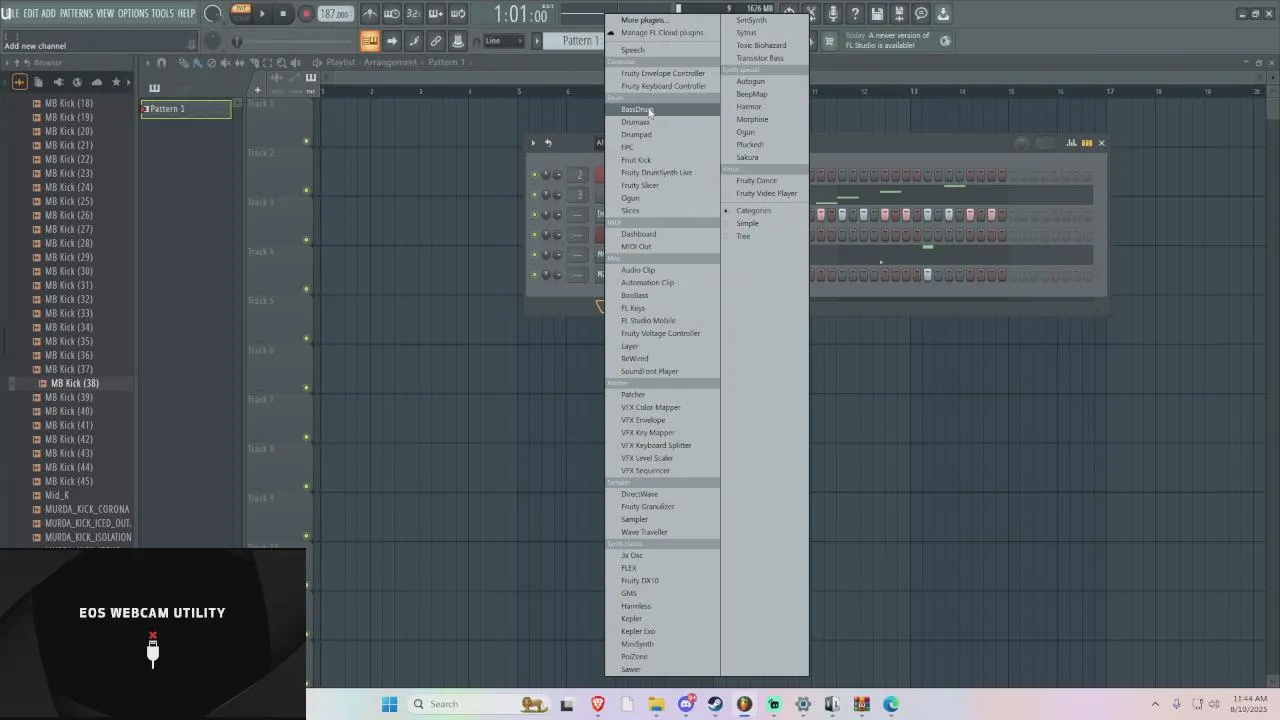Open the Piano Roll icon
The height and width of the screenshot is (720, 1280).
coord(414,41)
